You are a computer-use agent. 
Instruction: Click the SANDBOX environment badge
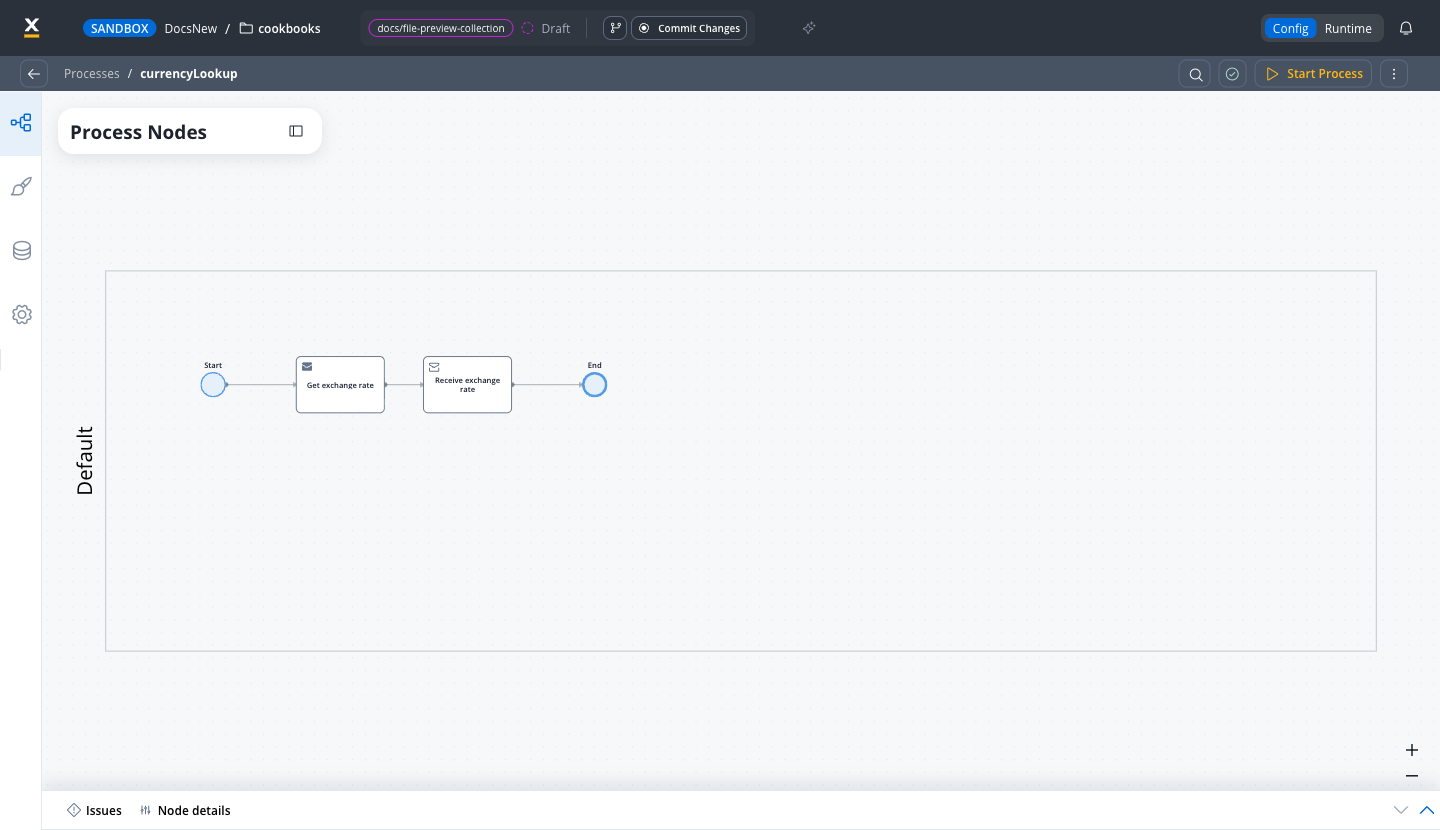tap(120, 28)
